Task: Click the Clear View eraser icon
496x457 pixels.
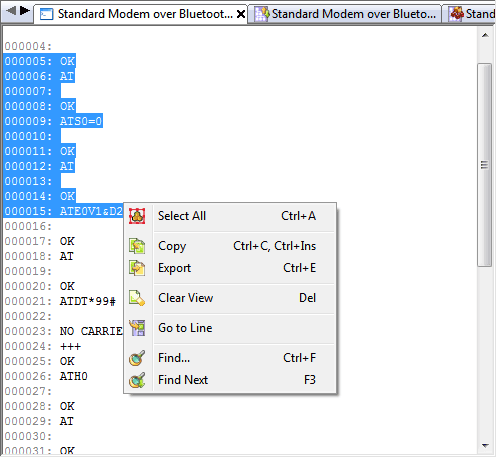Action: pos(137,298)
